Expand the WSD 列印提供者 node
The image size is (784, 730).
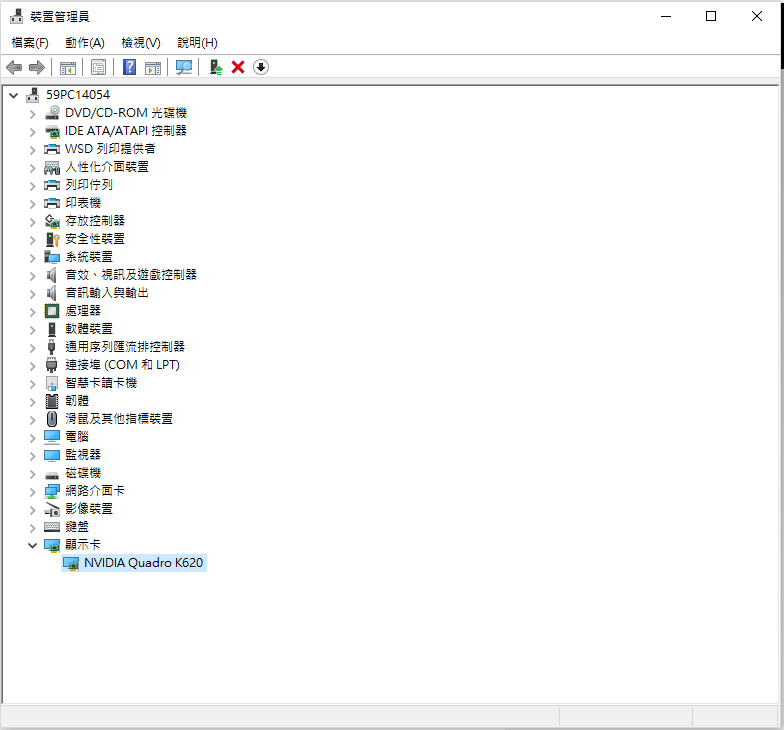click(32, 150)
